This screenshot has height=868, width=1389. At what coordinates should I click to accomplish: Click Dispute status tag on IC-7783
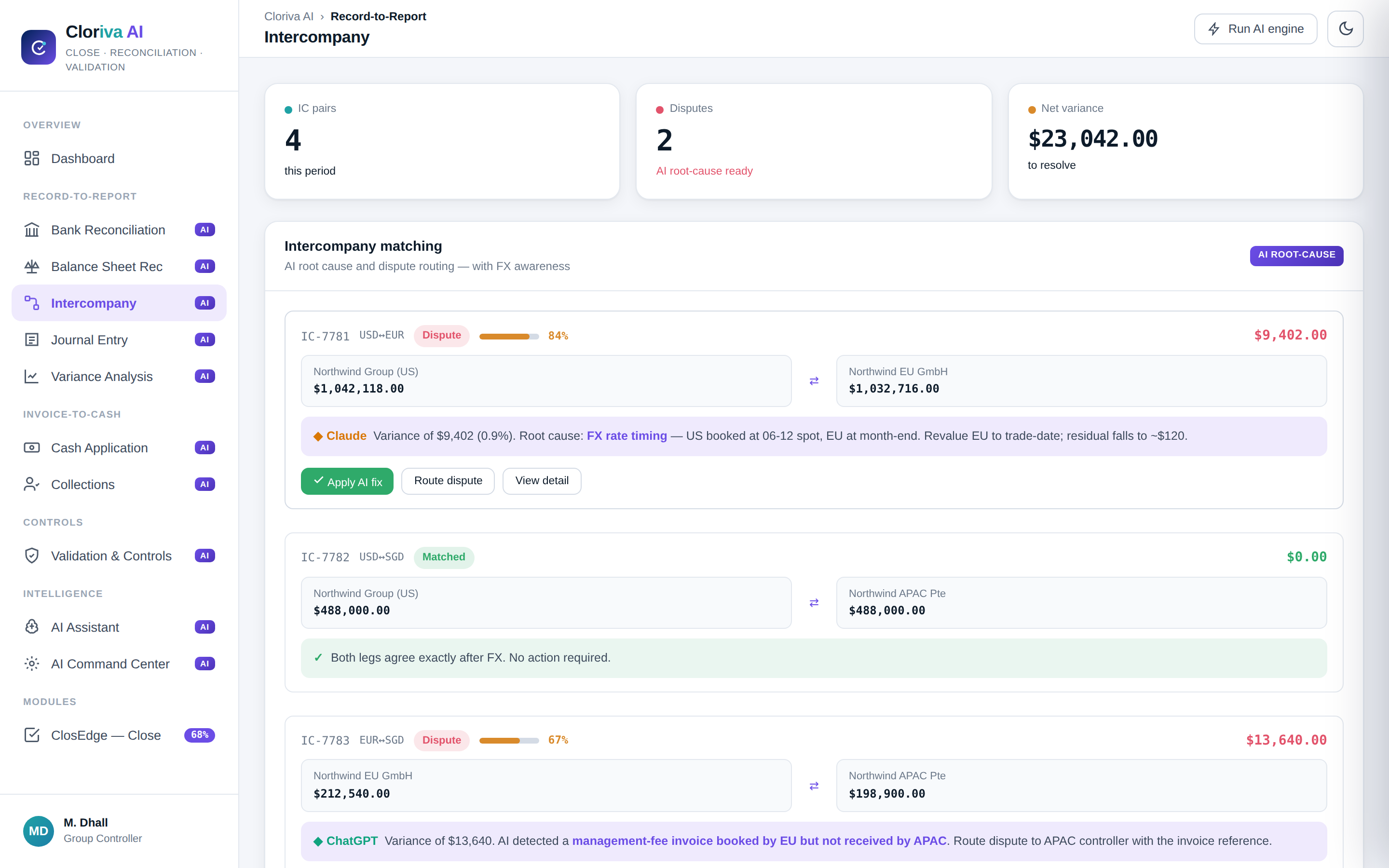click(x=441, y=741)
